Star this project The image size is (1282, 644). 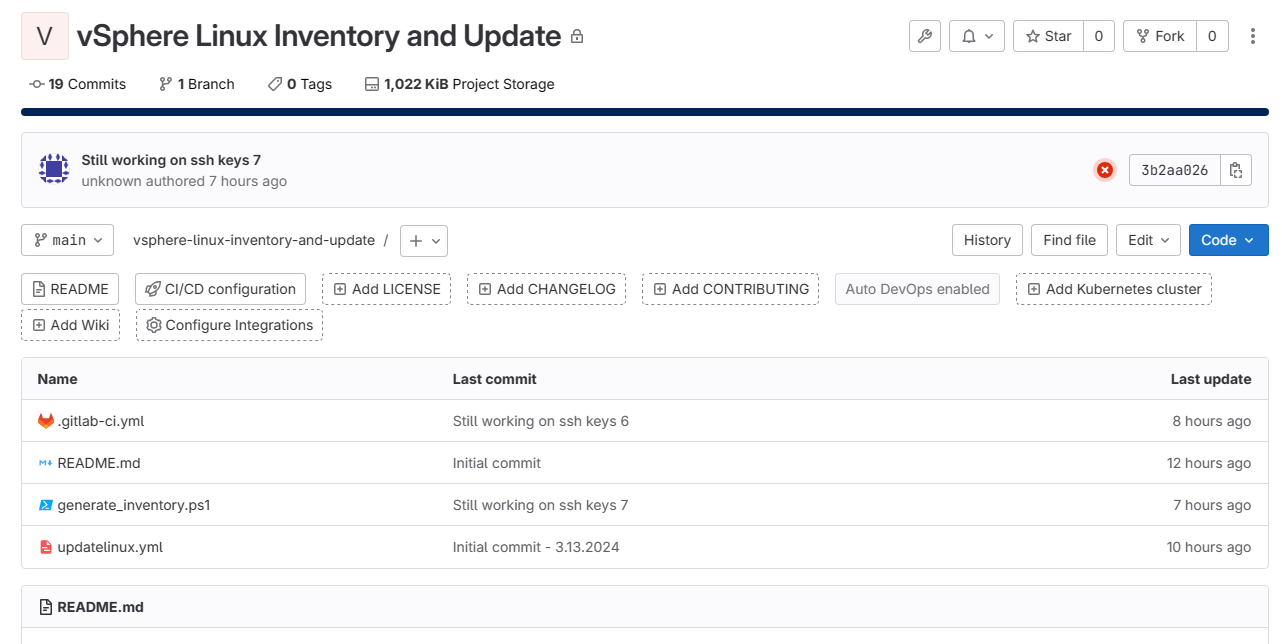tap(1048, 36)
